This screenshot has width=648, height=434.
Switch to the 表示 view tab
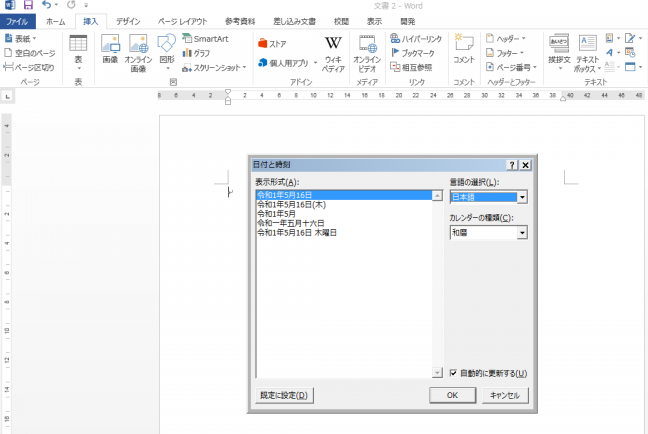pos(374,21)
